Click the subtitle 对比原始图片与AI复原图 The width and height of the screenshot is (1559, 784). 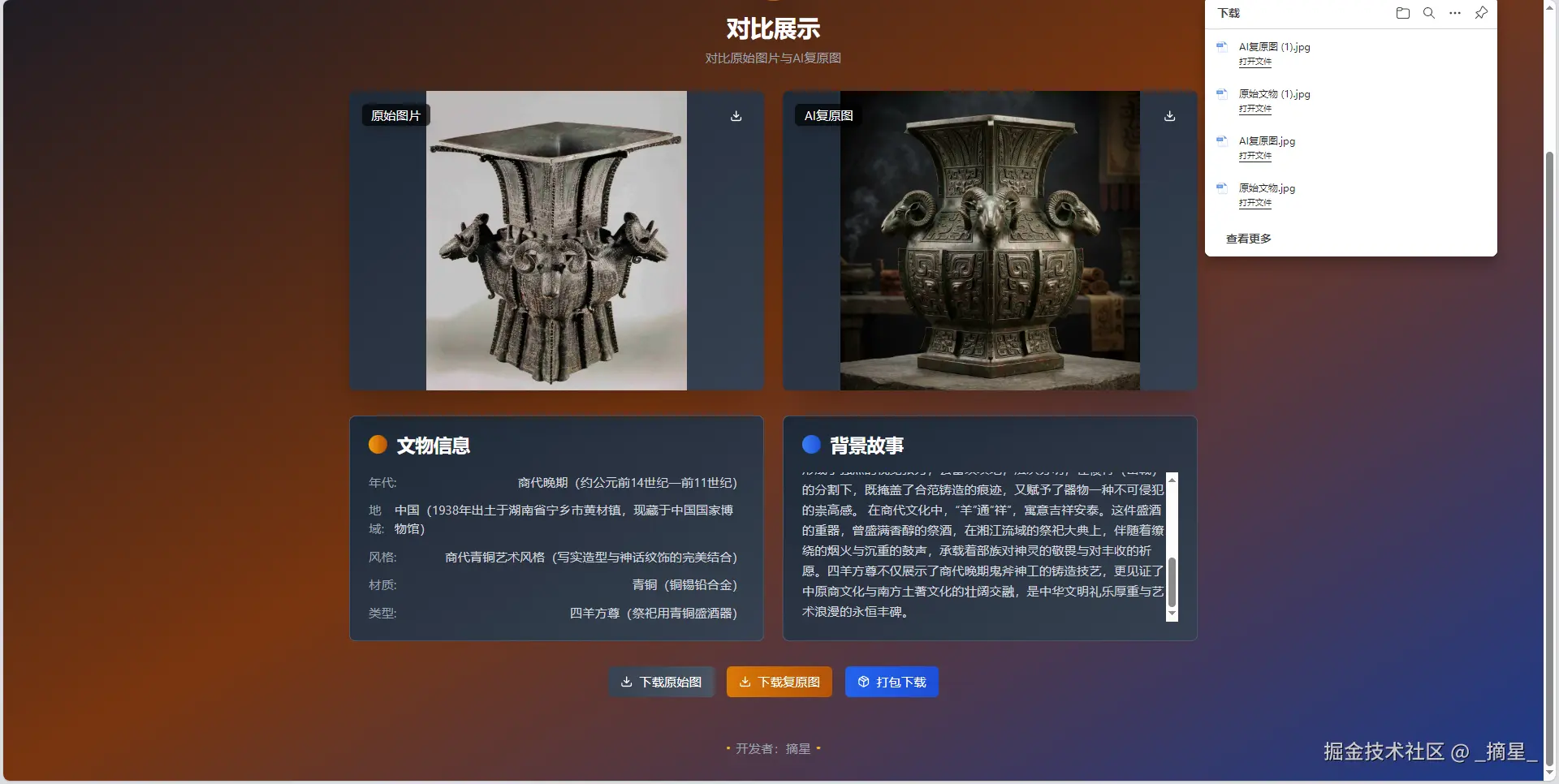773,58
